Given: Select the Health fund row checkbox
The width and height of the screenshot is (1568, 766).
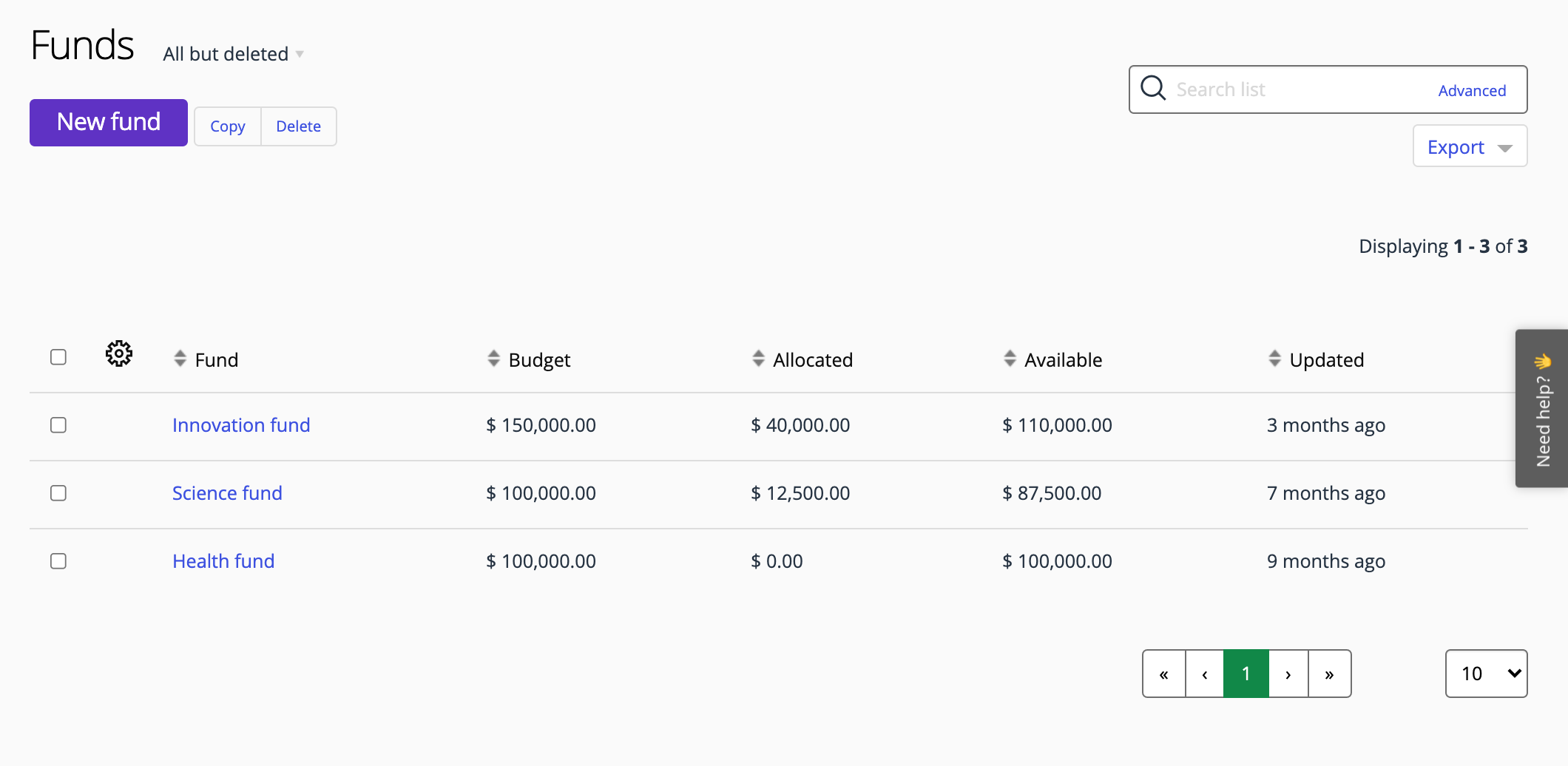Looking at the screenshot, I should pyautogui.click(x=58, y=561).
